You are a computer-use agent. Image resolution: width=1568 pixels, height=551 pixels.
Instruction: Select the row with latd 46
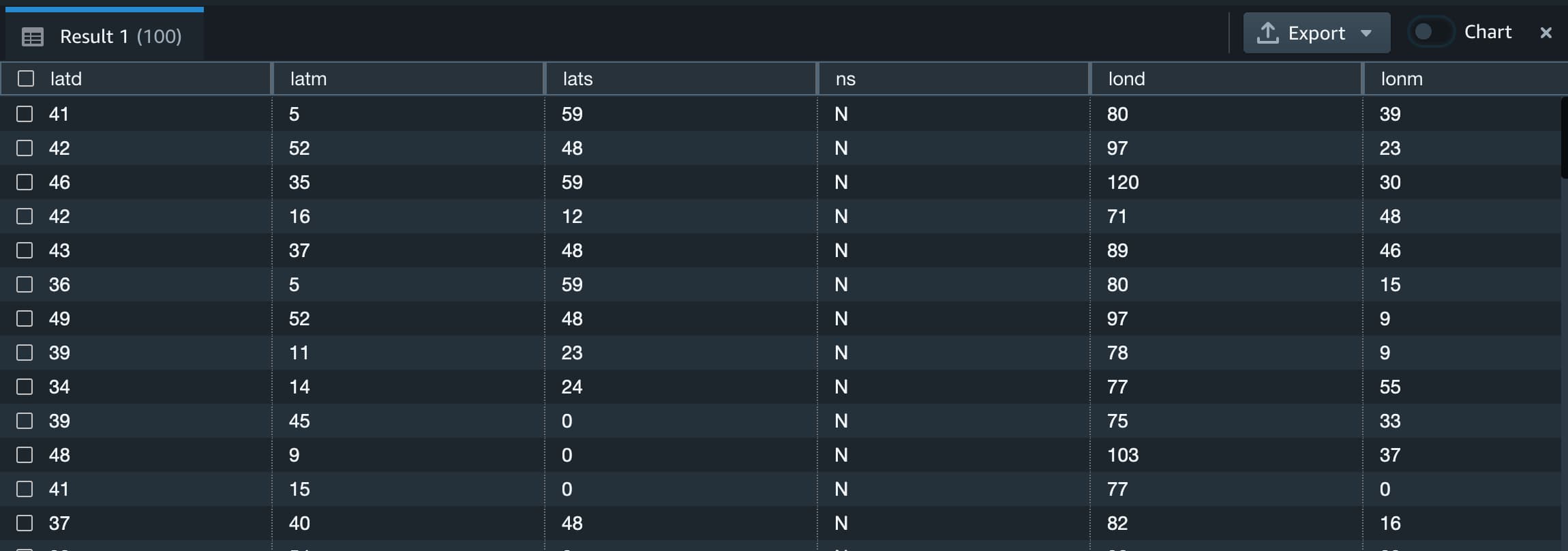(x=25, y=182)
